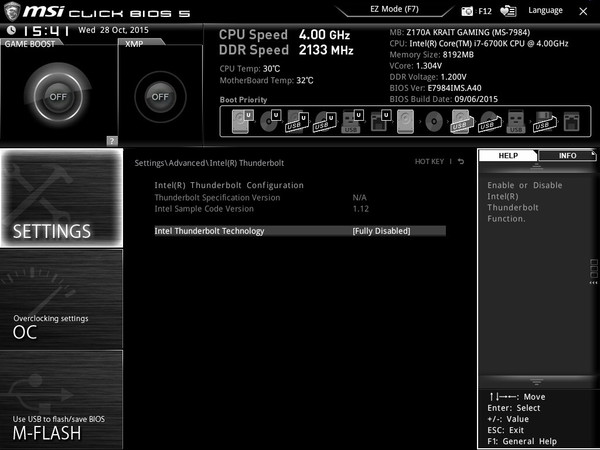Viewport: 600px width, 450px height.
Task: Select the UEFI USB hard disk boot device
Action: point(297,121)
